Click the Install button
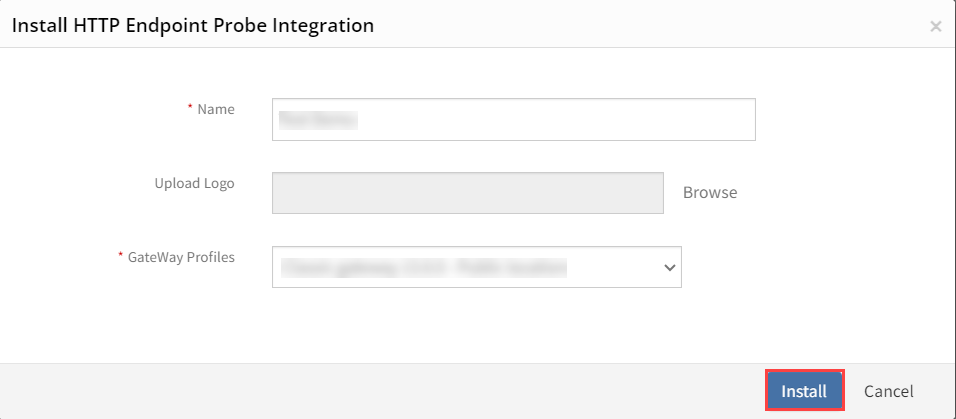 [x=804, y=391]
